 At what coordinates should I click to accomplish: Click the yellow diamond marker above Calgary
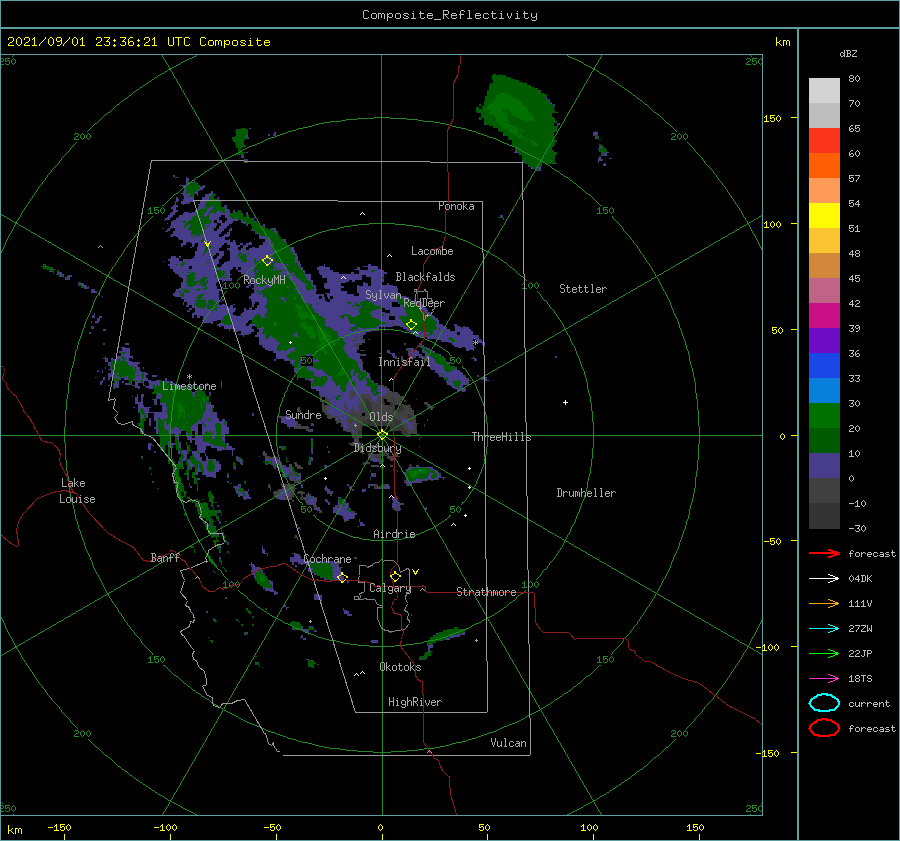[395, 576]
